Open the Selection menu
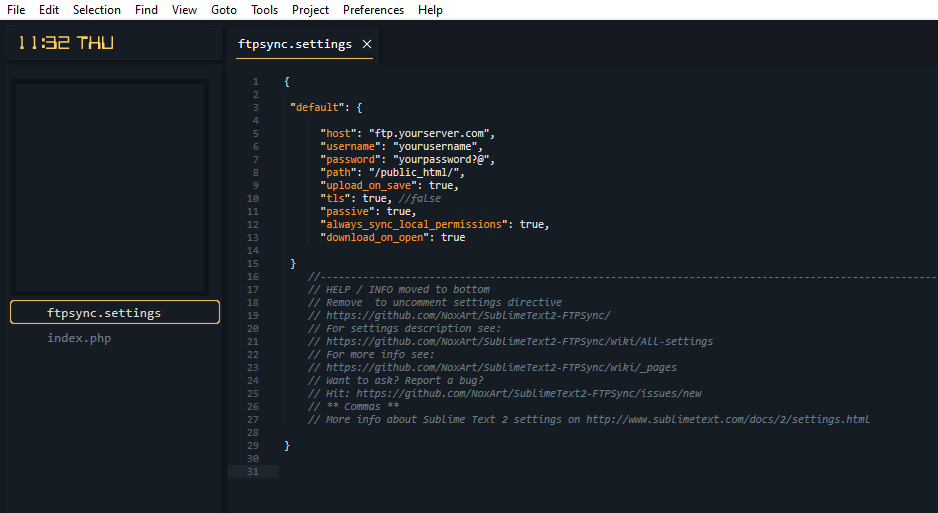 pos(97,10)
